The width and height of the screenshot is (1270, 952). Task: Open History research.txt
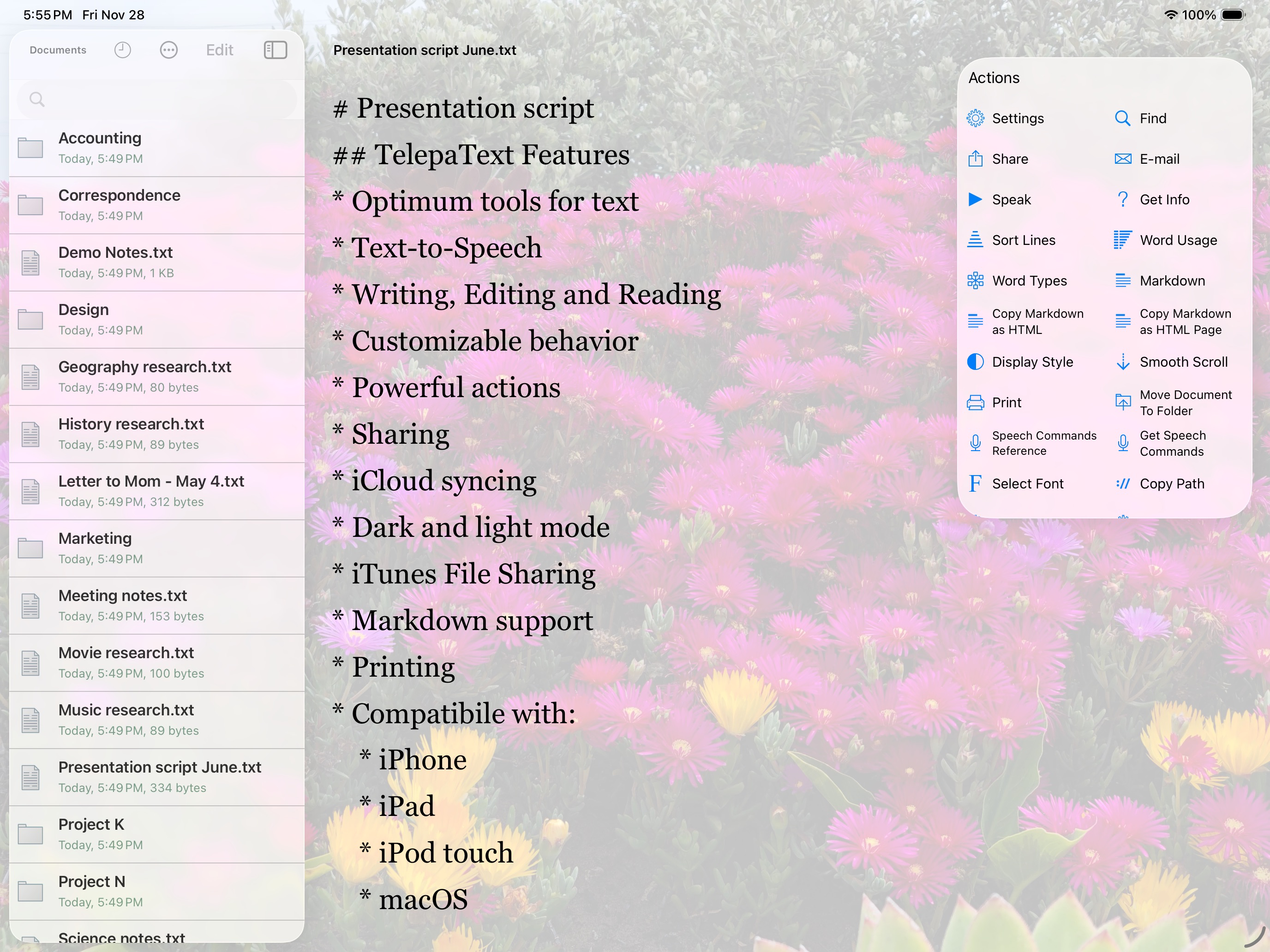pyautogui.click(x=157, y=434)
